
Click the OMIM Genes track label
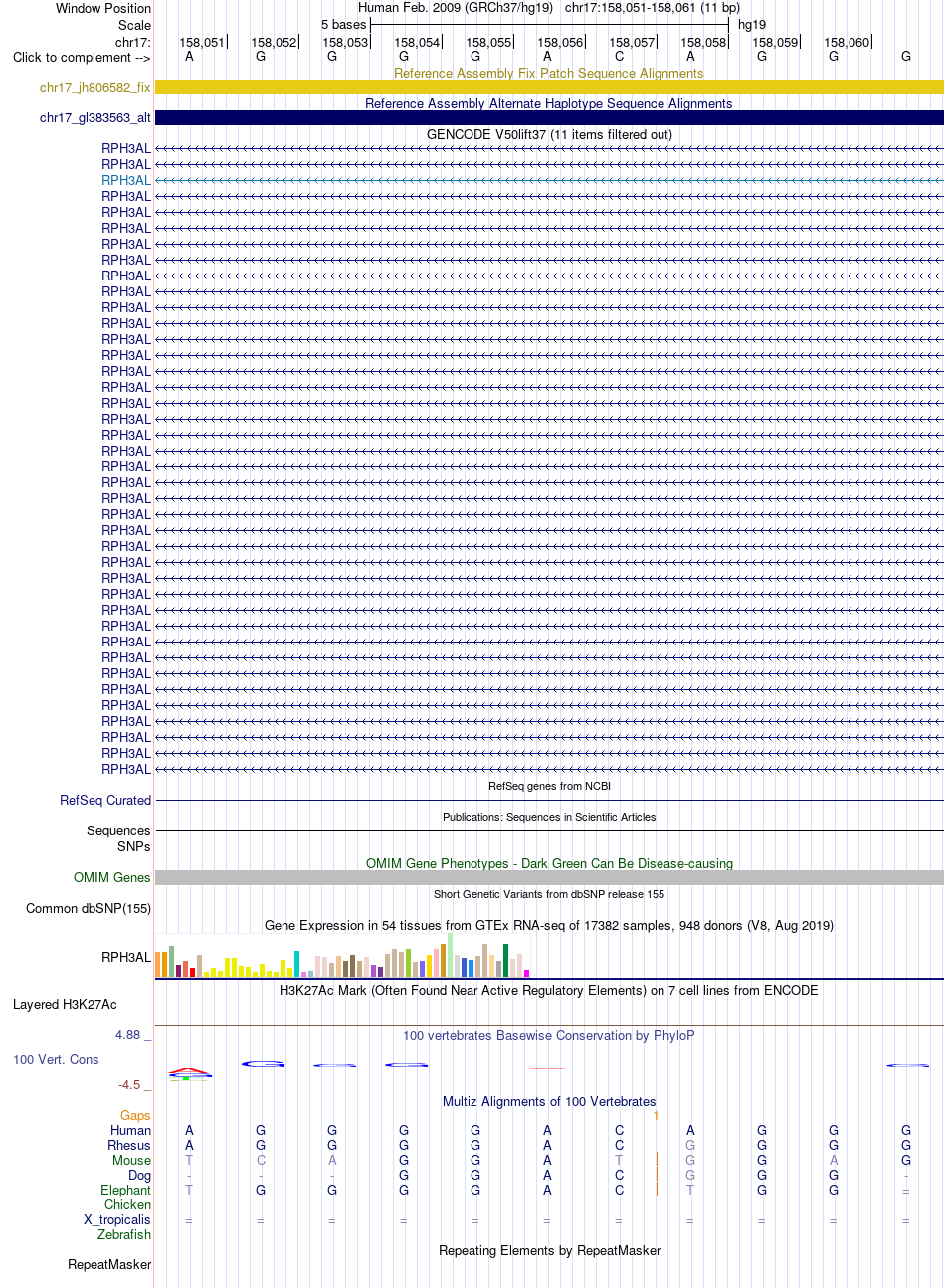click(112, 877)
